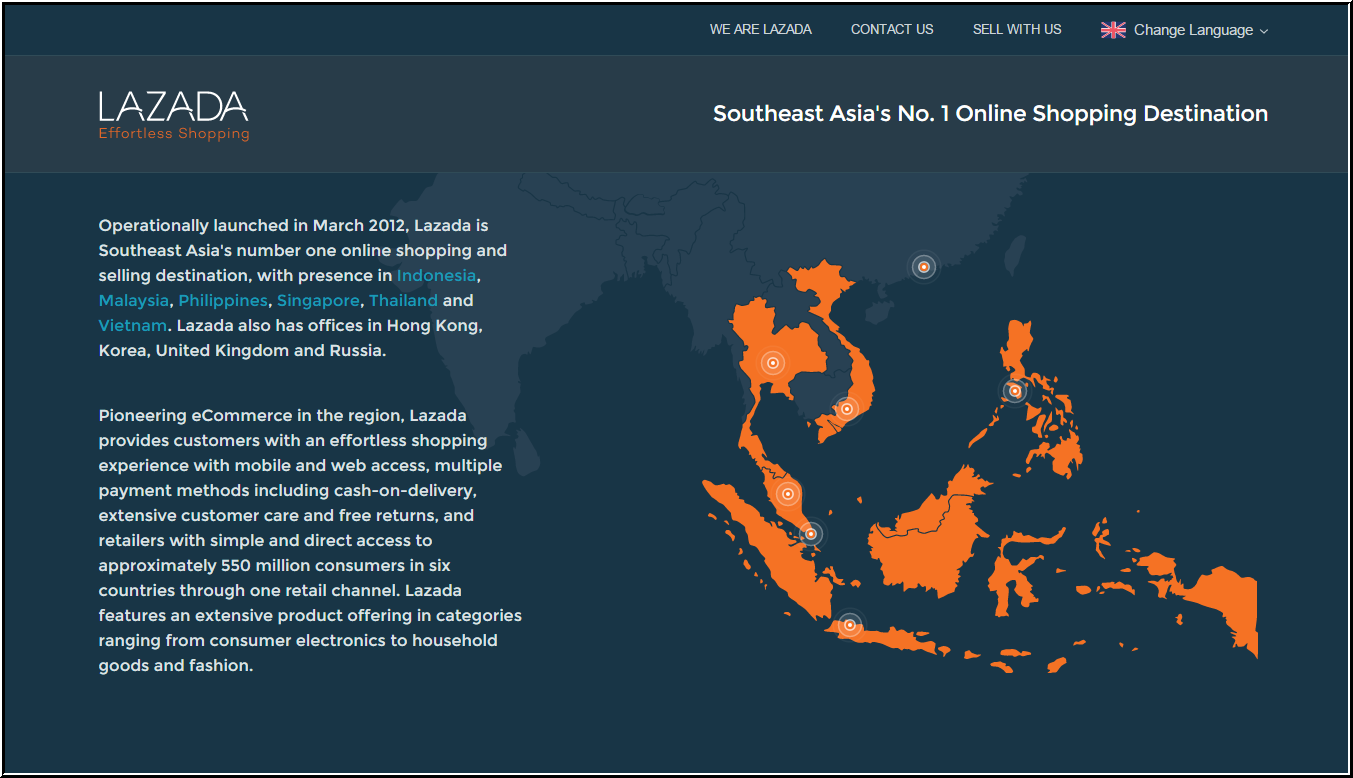Click the 'Operationally launched in March 2012' text
This screenshot has width=1353, height=778.
[x=303, y=288]
